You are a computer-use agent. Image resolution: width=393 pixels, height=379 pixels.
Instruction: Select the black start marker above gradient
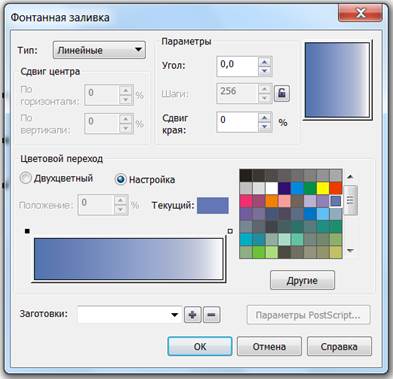click(x=27, y=231)
